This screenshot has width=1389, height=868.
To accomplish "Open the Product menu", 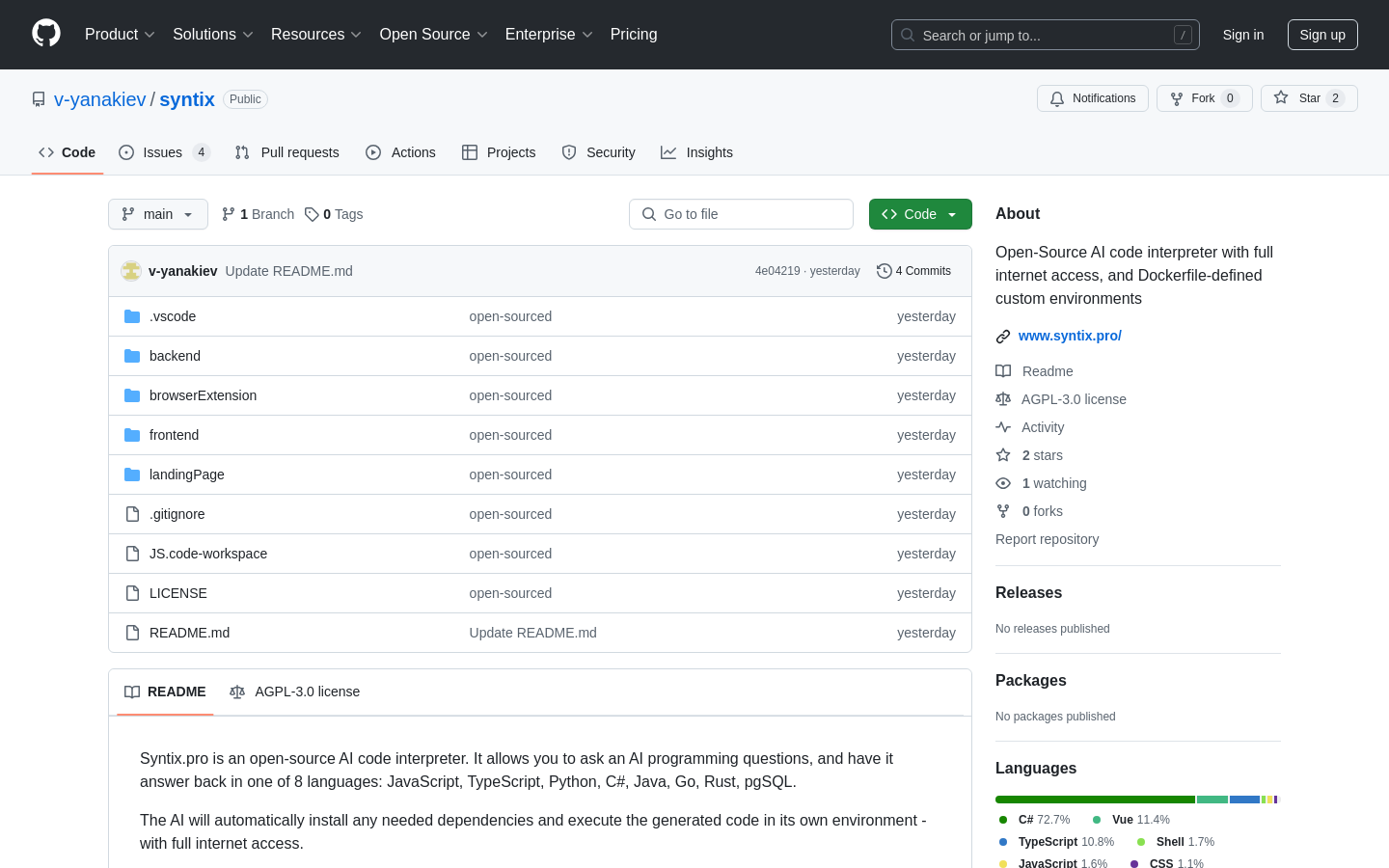I will [x=120, y=35].
